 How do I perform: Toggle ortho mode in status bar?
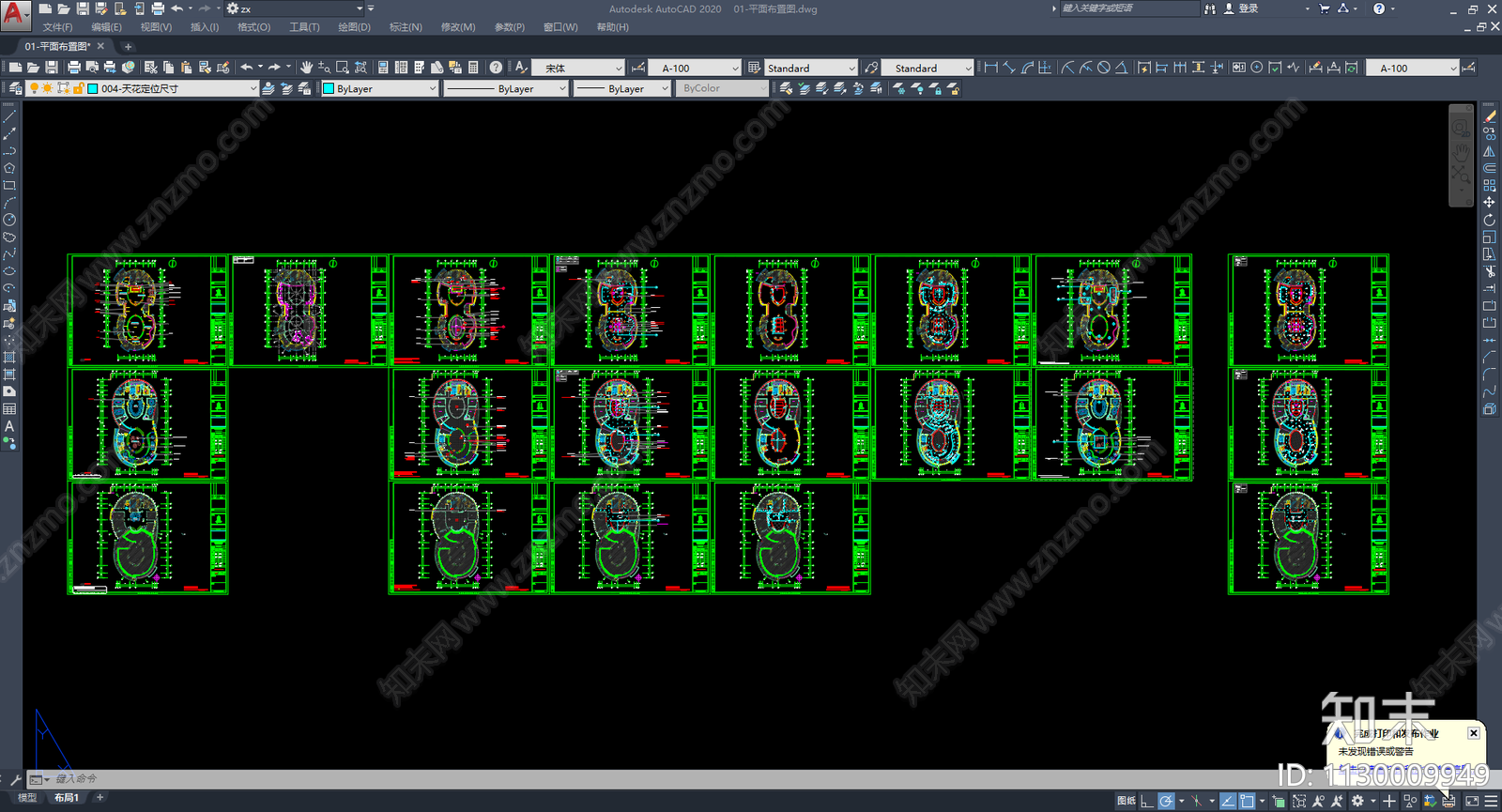click(1147, 801)
